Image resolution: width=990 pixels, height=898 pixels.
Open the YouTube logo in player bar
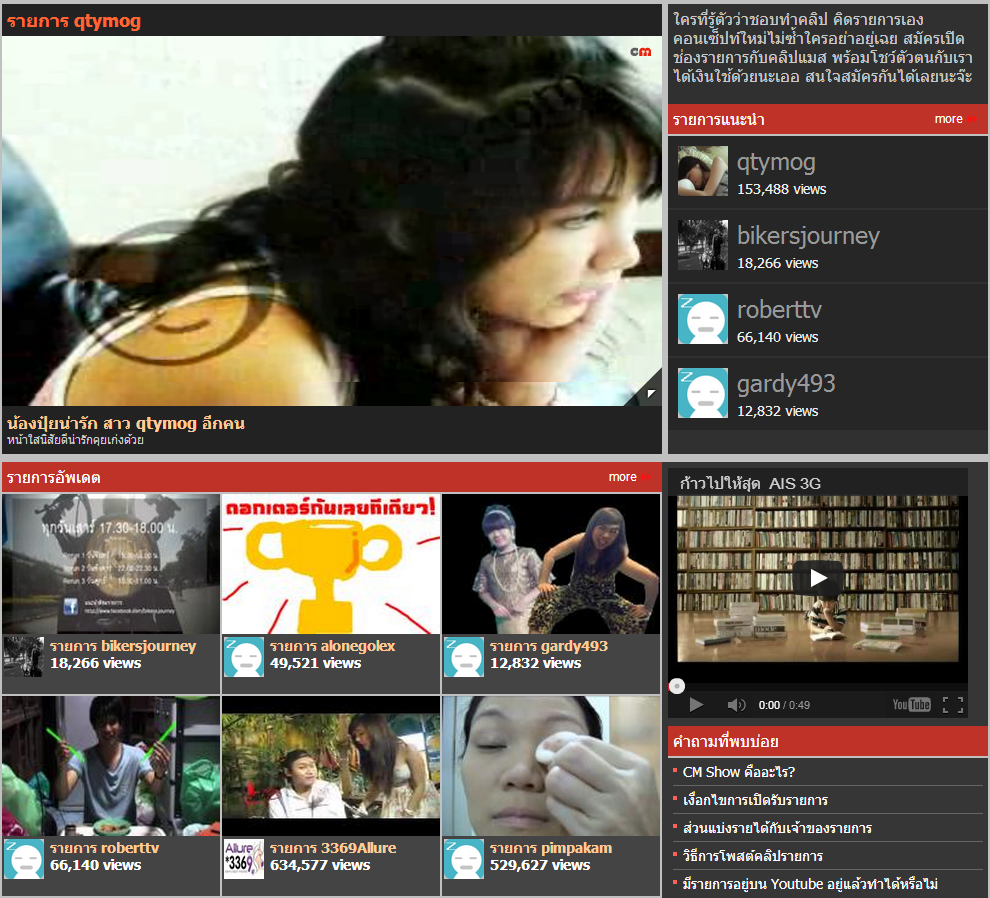tap(911, 705)
